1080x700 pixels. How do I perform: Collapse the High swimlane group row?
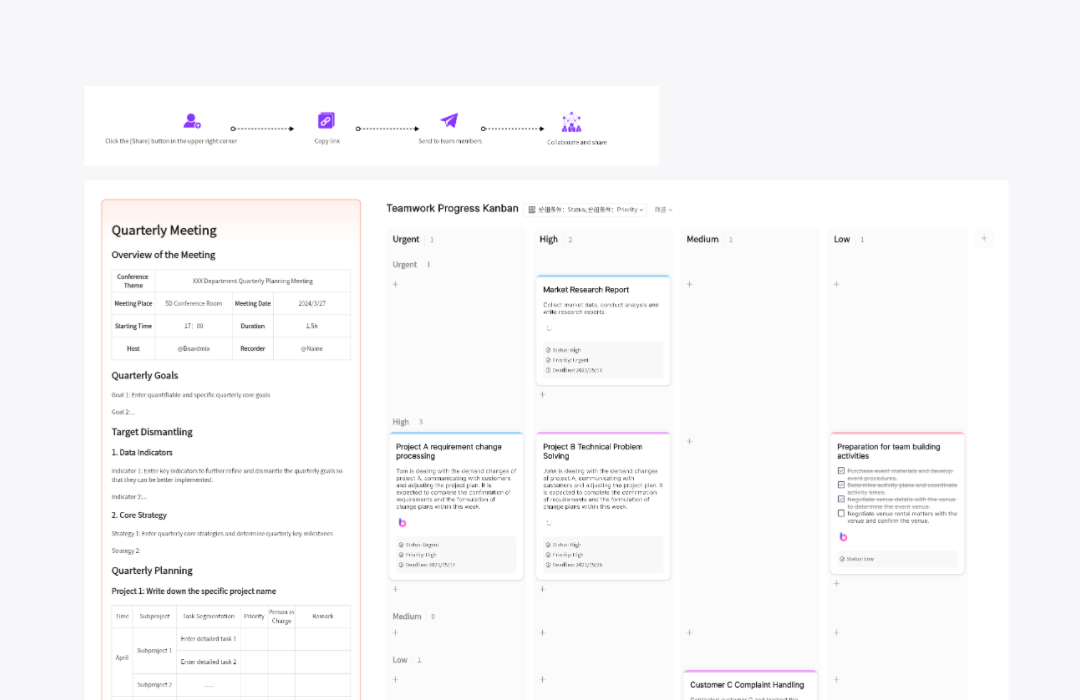click(401, 422)
